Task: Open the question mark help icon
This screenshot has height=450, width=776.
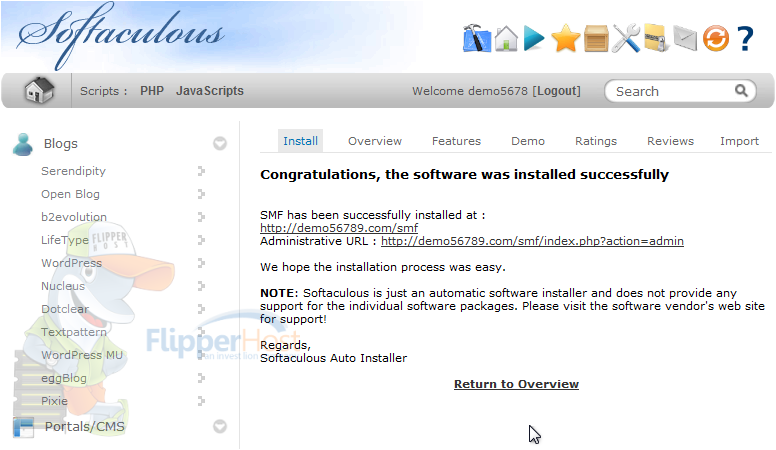Action: (x=745, y=39)
